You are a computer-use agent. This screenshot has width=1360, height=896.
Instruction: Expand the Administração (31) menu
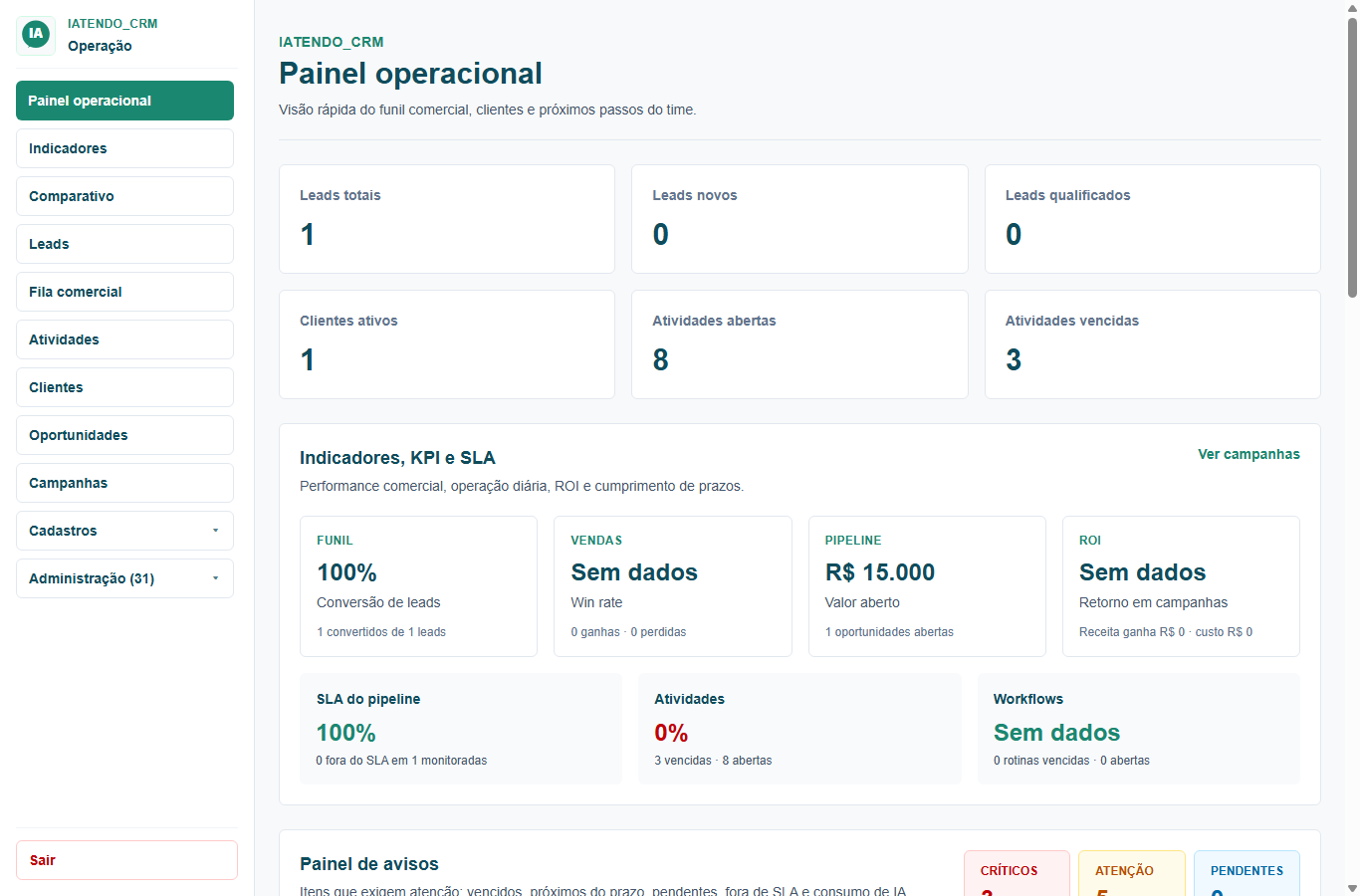point(124,578)
